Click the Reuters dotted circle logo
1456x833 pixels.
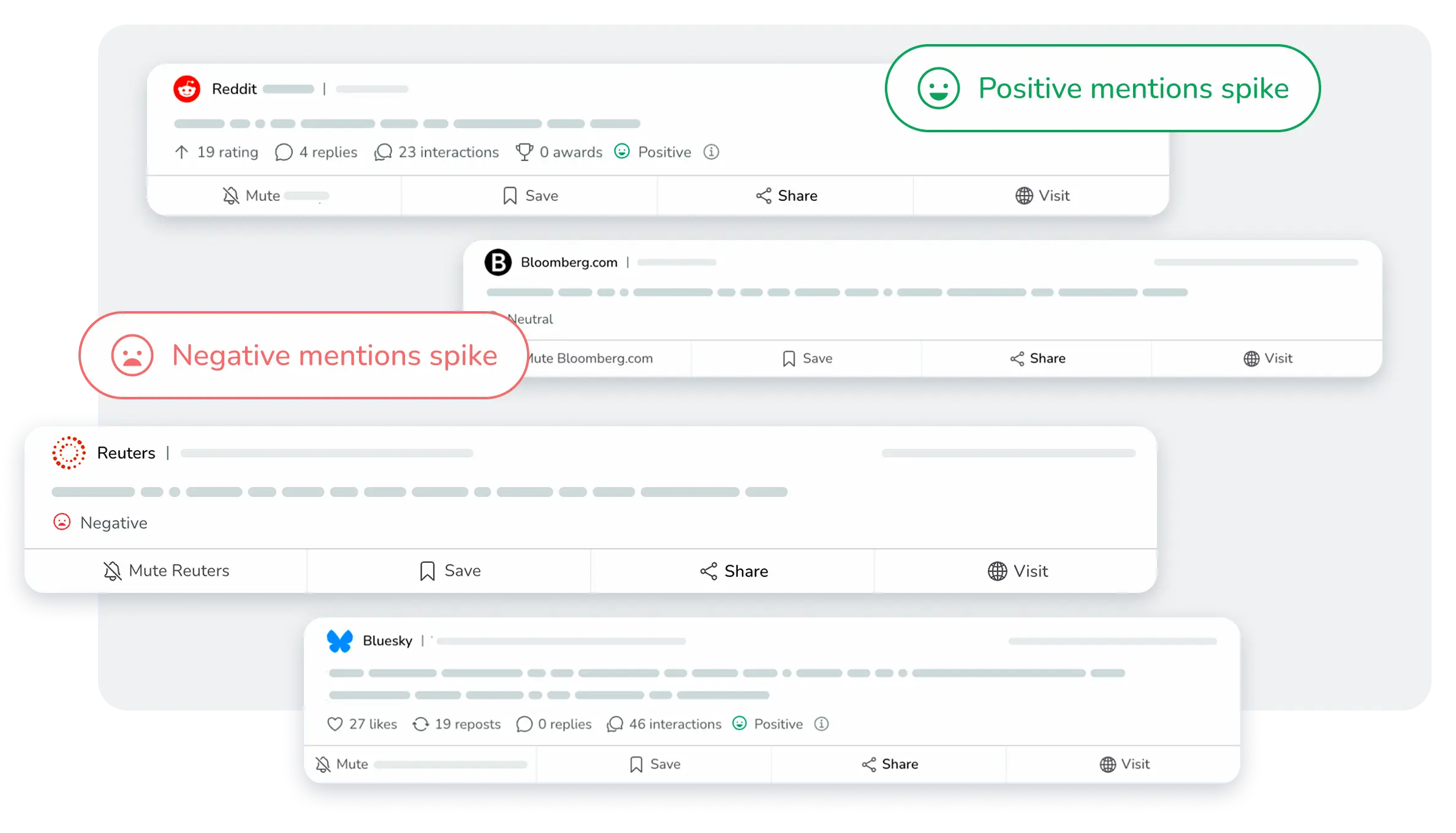click(x=69, y=453)
